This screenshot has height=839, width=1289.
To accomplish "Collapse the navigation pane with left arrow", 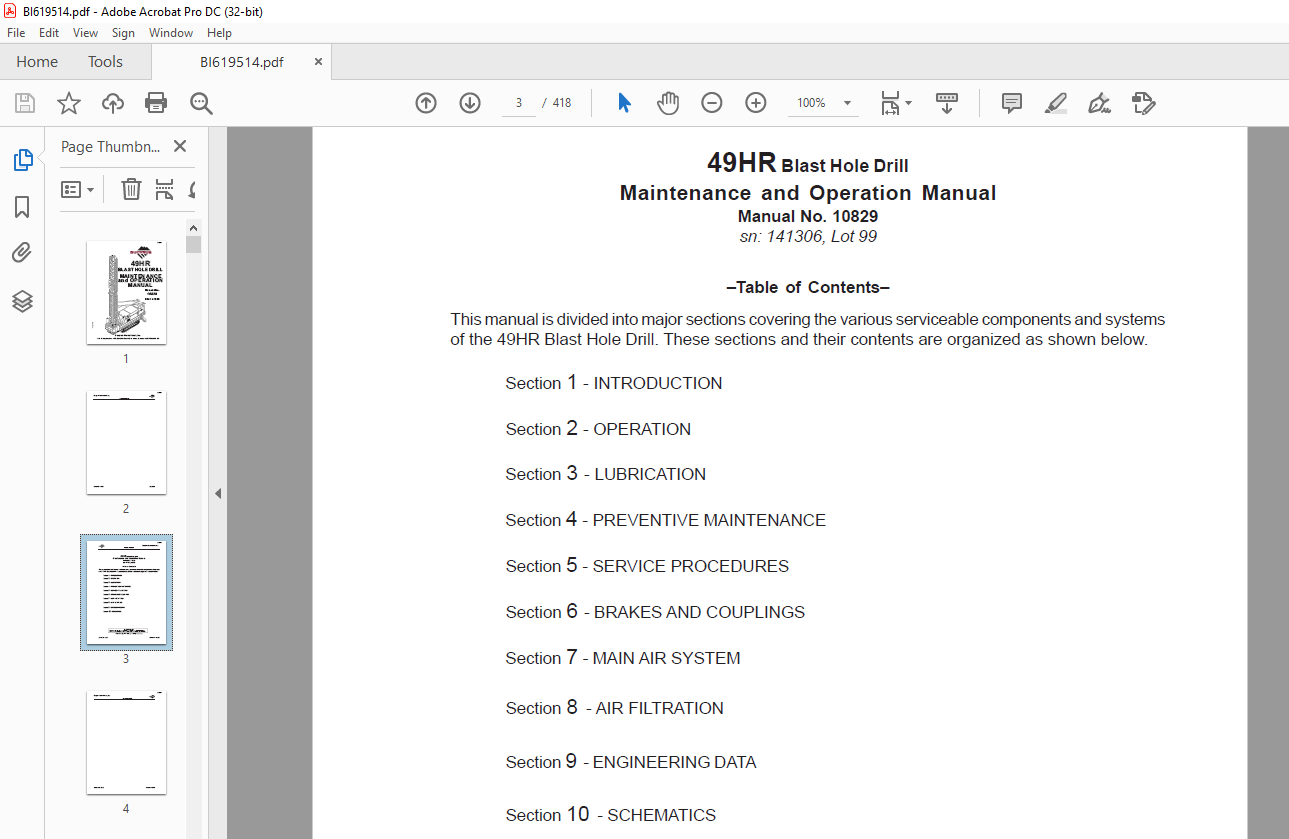I will (x=218, y=493).
